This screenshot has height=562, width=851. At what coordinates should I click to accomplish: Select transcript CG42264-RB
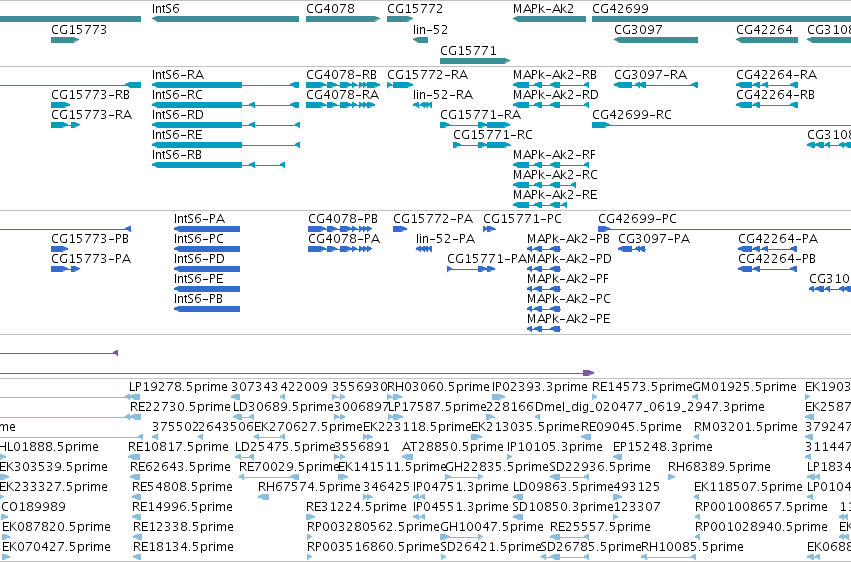click(767, 105)
